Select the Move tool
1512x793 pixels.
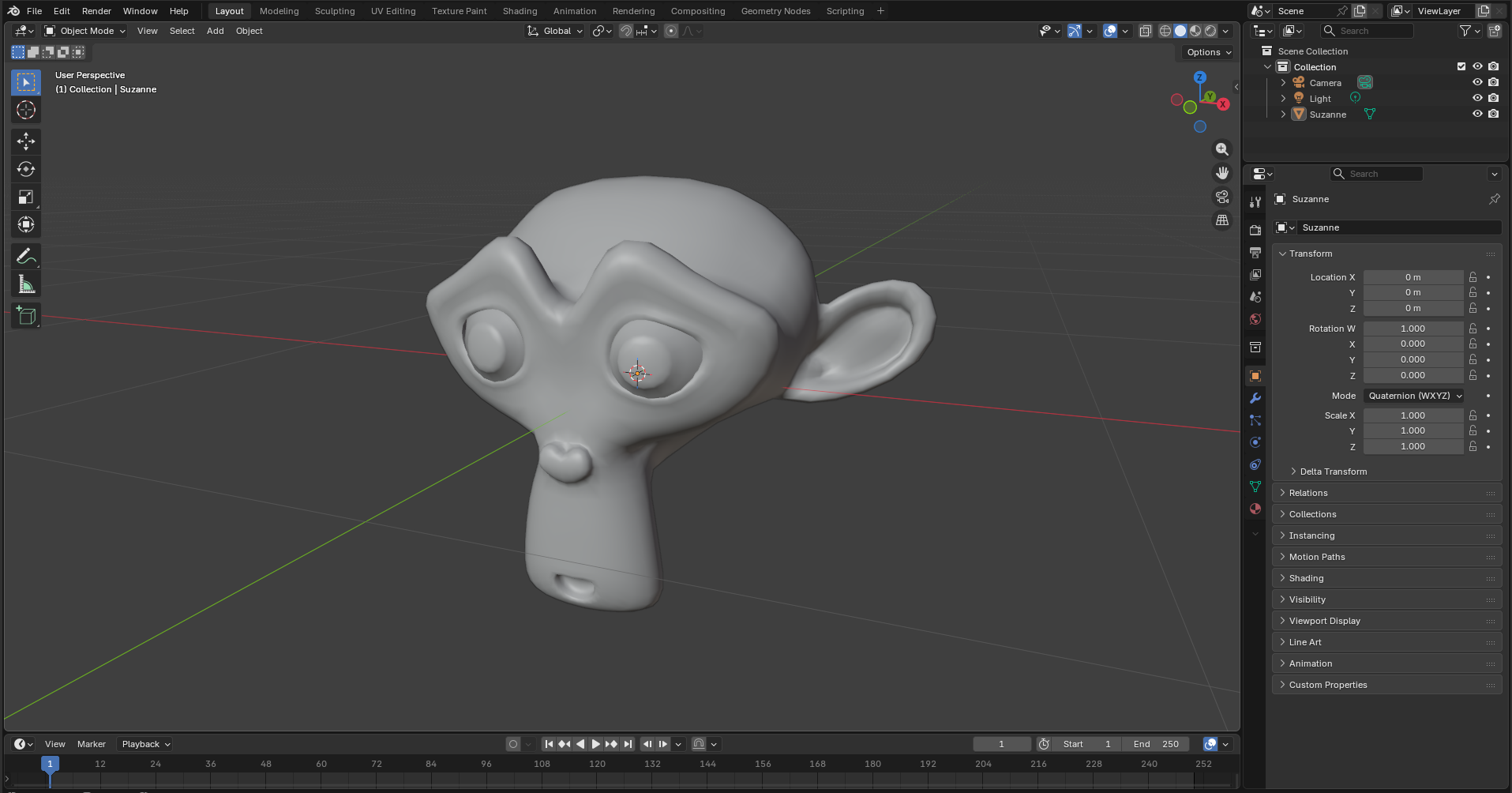point(26,141)
